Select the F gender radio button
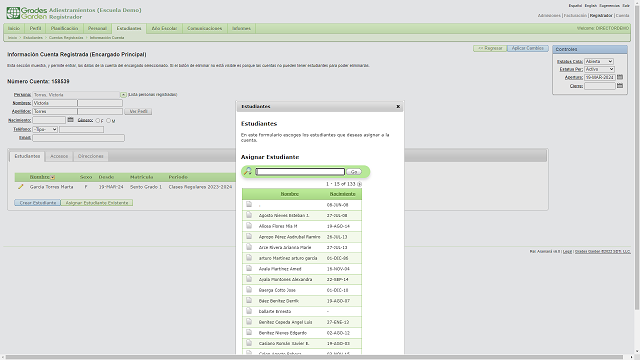Screen dimensions: 640x360 (x=98, y=121)
